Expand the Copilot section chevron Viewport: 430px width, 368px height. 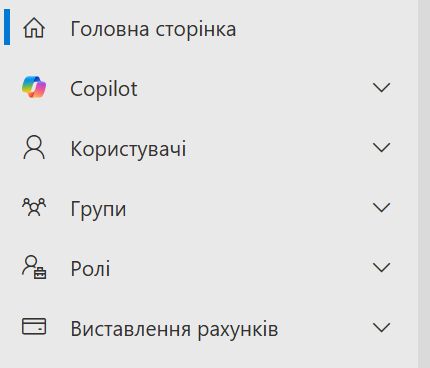[381, 88]
